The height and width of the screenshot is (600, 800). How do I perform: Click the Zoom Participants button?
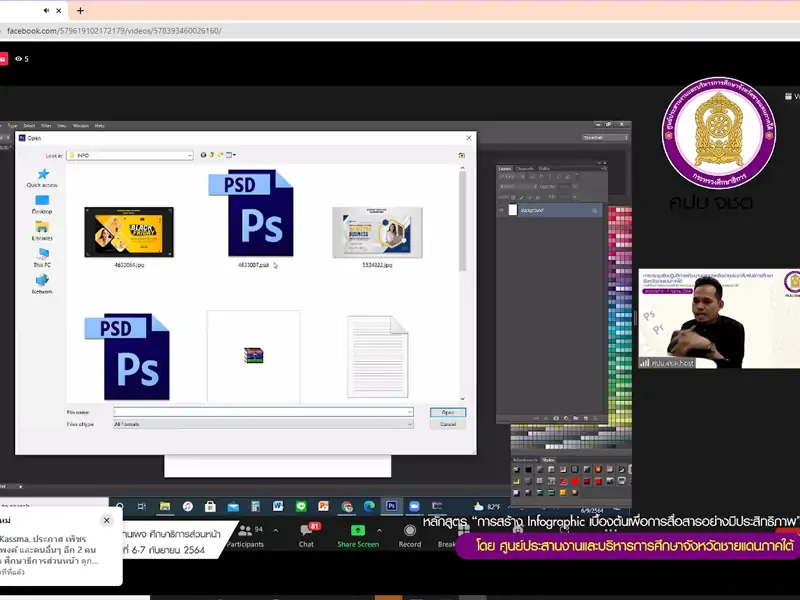245,536
